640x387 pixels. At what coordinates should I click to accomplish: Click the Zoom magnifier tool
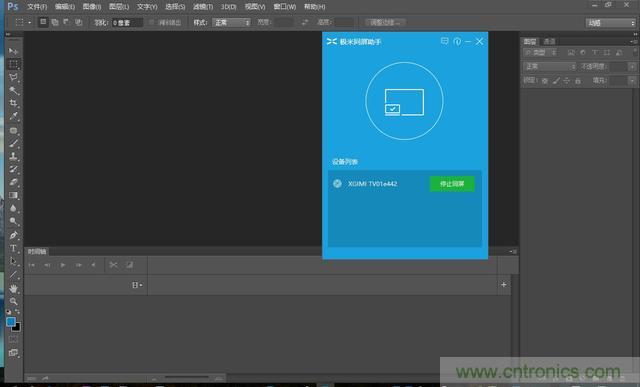(13, 302)
